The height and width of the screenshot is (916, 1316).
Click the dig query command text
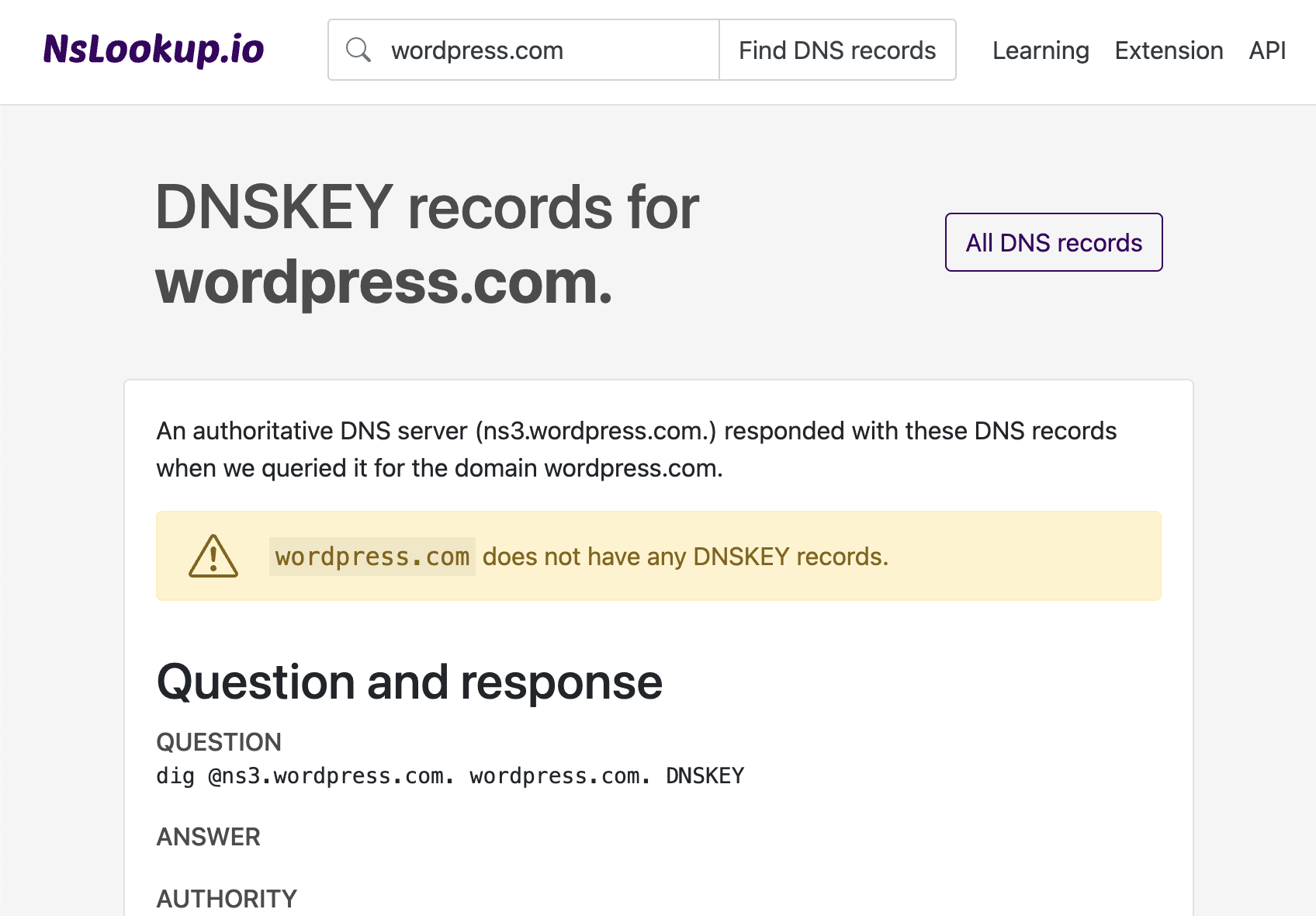coord(450,775)
